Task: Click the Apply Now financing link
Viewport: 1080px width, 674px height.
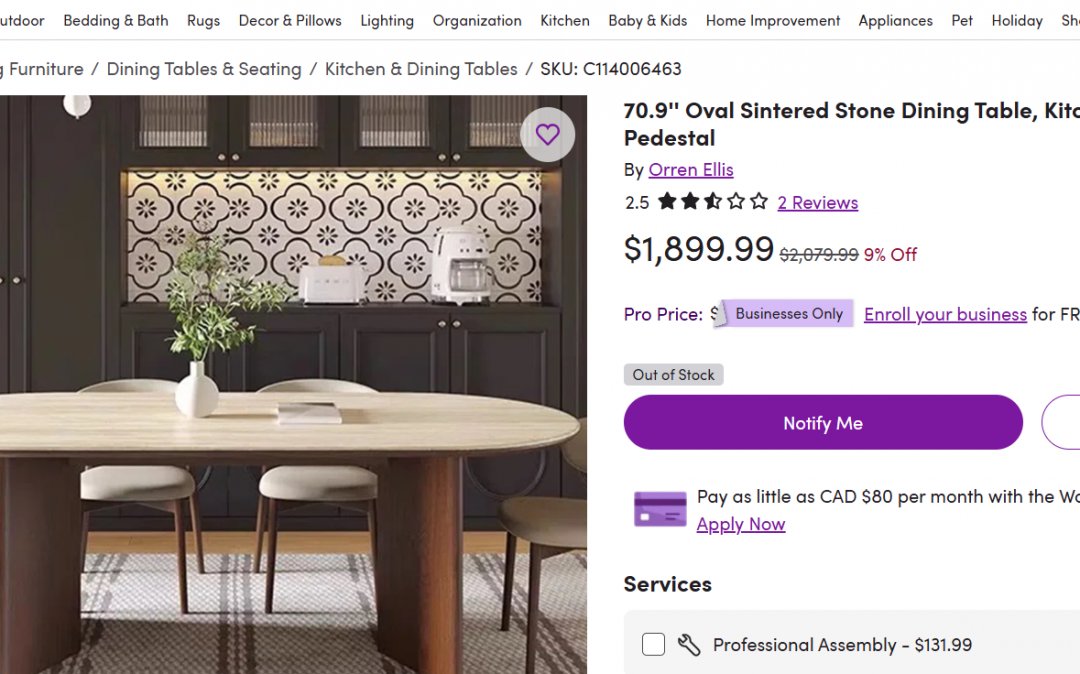Action: pos(740,524)
